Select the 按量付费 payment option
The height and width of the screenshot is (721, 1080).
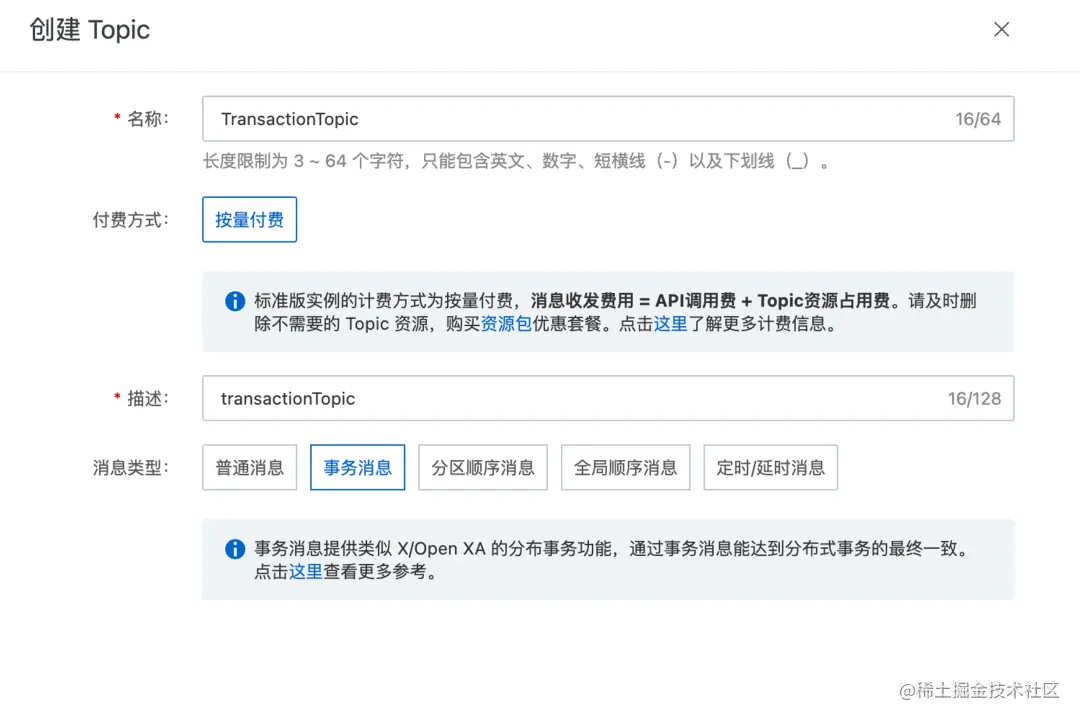click(x=249, y=220)
